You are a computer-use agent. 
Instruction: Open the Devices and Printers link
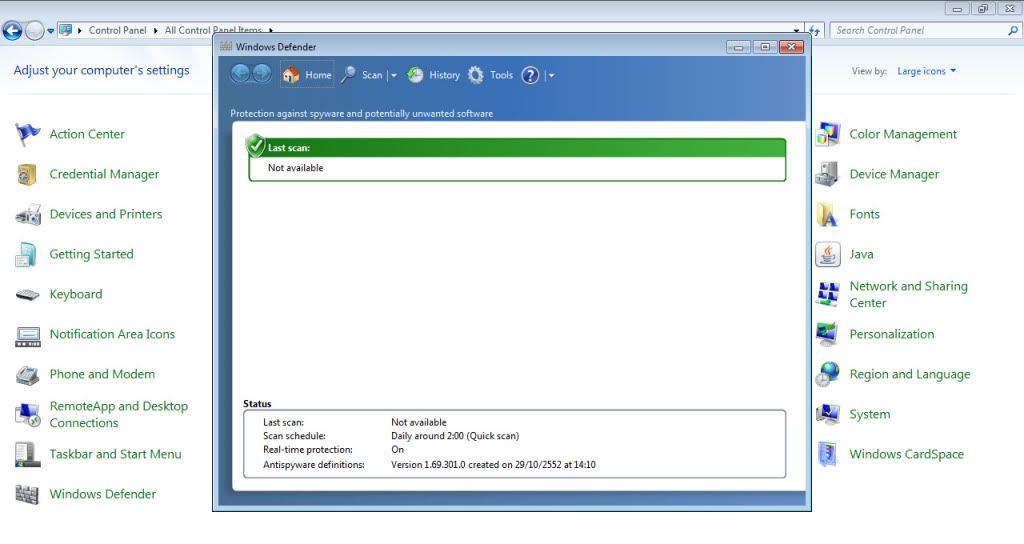(x=106, y=214)
